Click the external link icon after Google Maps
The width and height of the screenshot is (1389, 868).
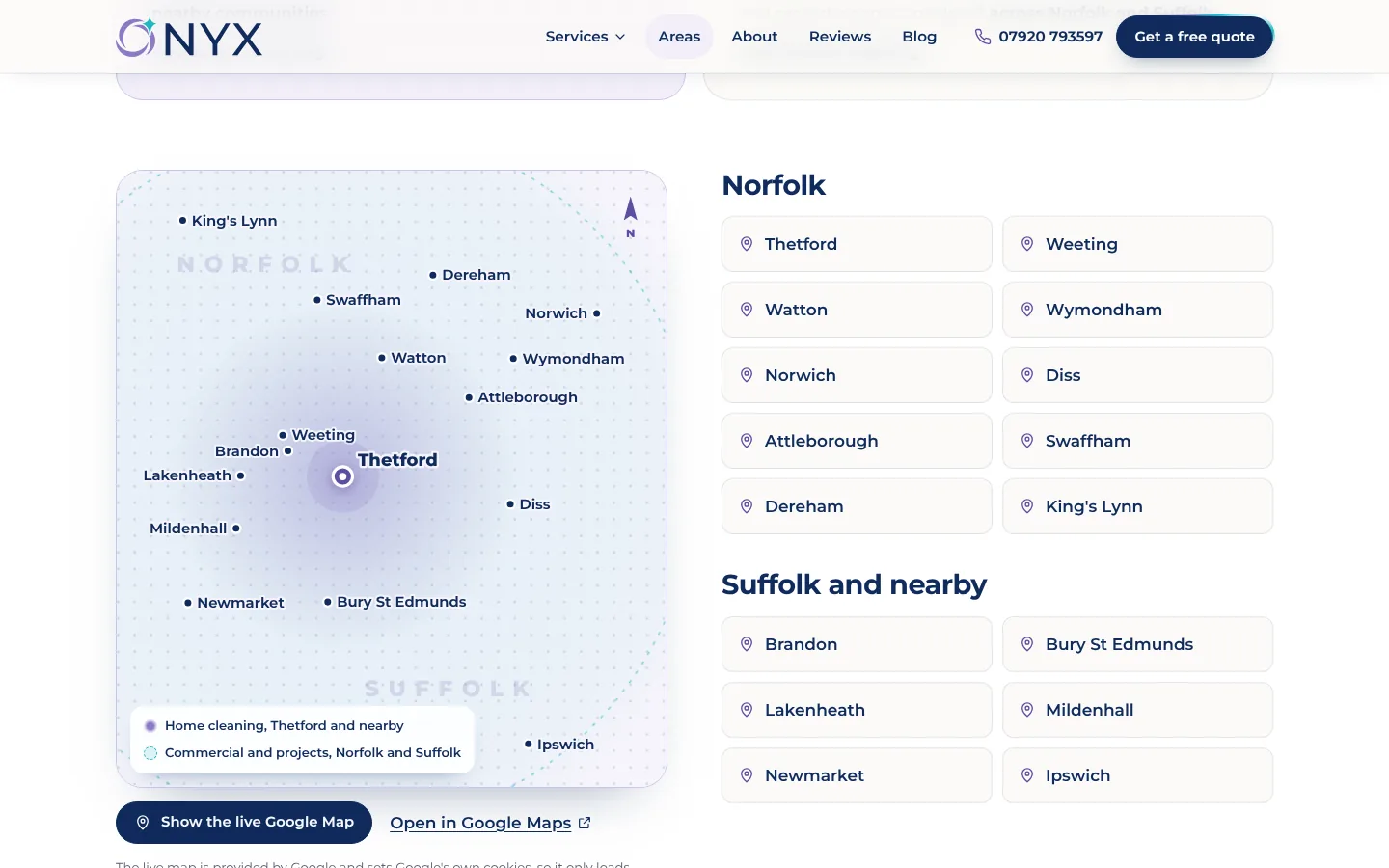[585, 823]
